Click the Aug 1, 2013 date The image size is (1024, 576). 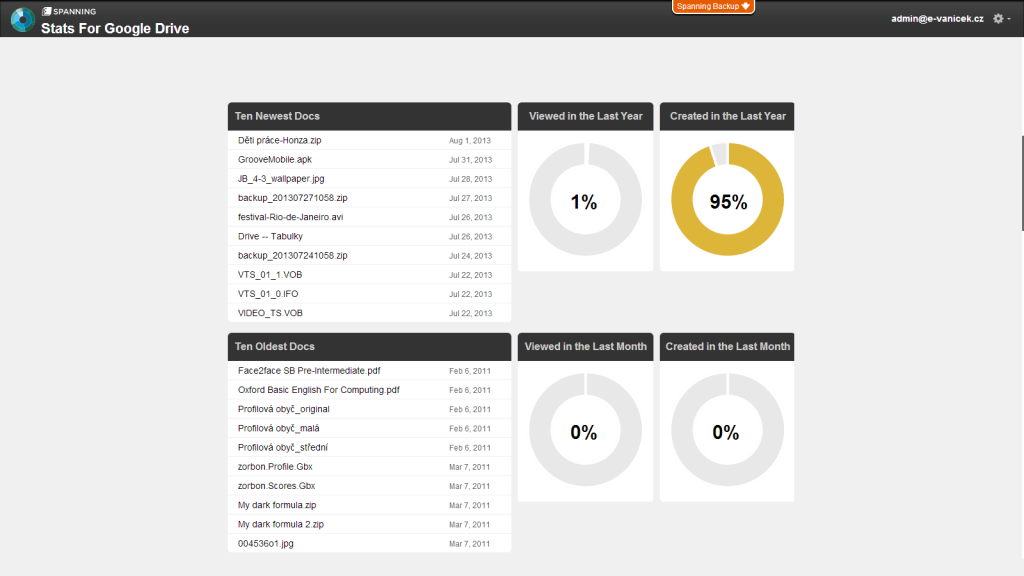tap(470, 140)
